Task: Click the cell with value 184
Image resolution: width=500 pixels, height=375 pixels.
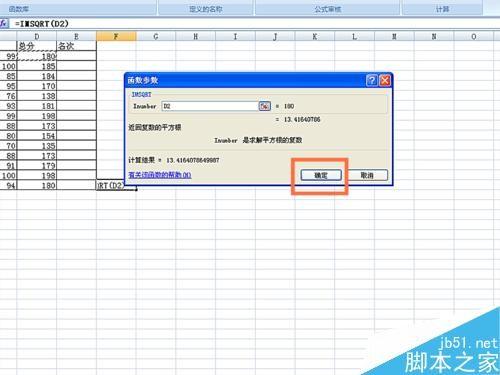Action: click(x=36, y=76)
